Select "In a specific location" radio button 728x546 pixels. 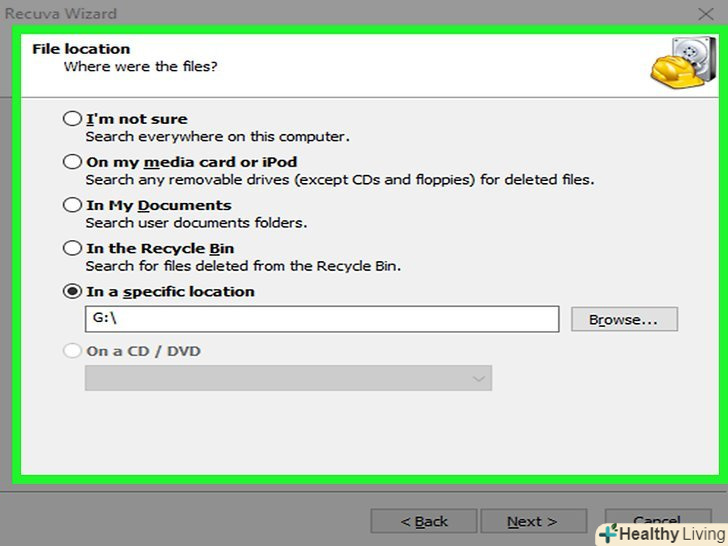point(72,292)
